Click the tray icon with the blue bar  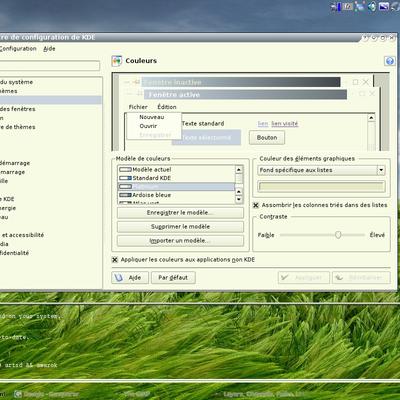point(336,7)
